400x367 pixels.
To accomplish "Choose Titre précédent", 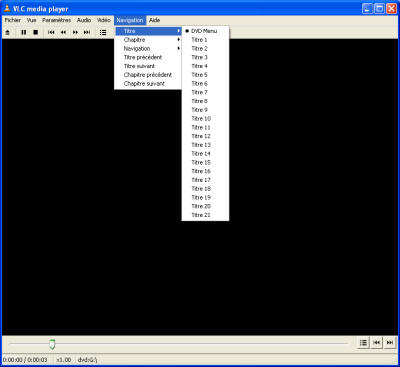I will point(148,57).
